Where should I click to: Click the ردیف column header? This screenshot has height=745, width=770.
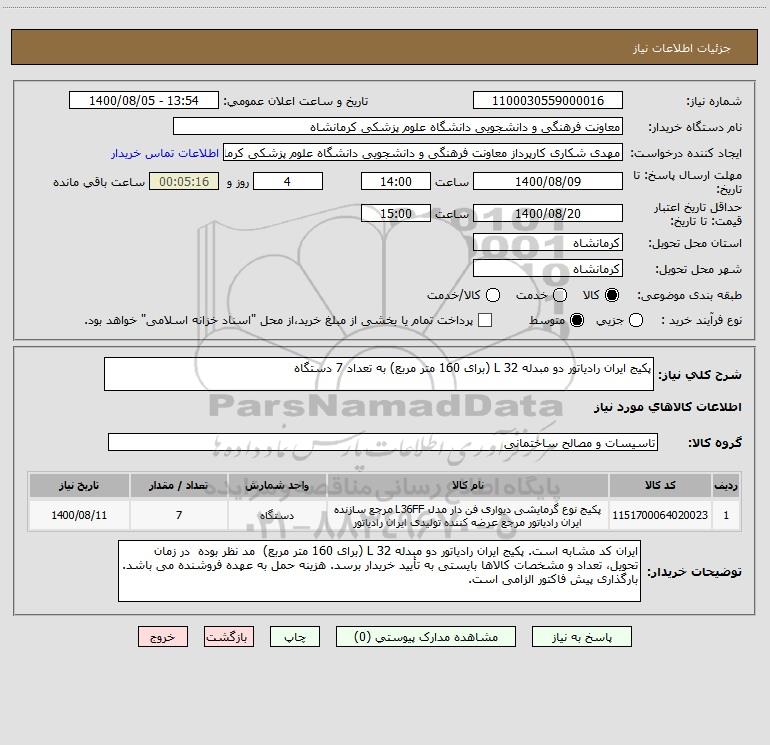click(x=726, y=486)
